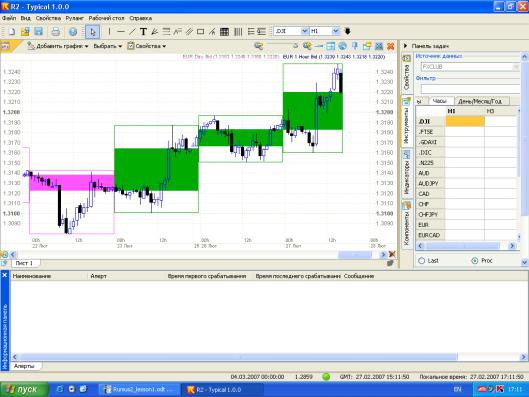Select the trend line tool
This screenshot has height=397, width=529.
coord(132,32)
